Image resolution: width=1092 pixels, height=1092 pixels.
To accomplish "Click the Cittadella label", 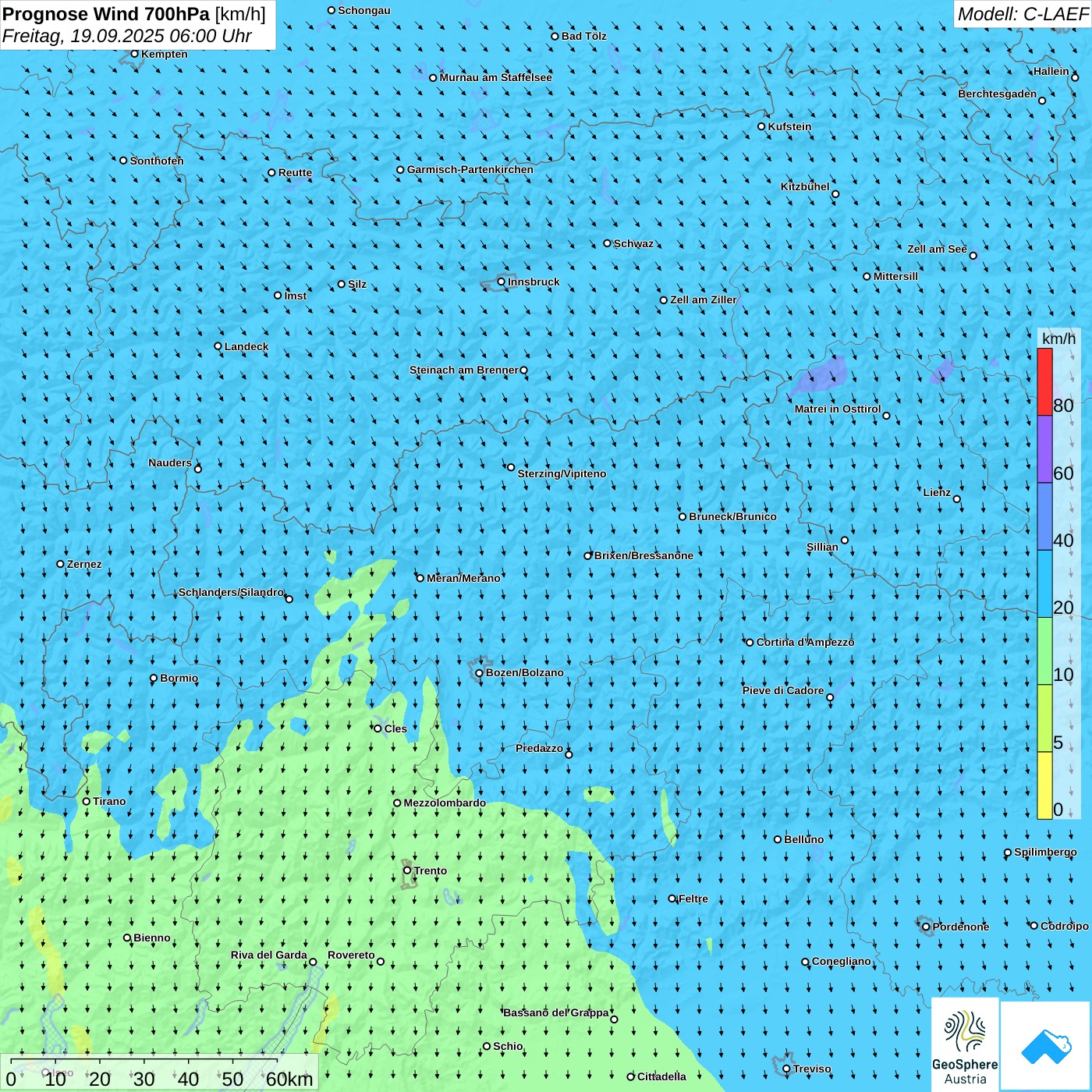I will coord(661,1076).
